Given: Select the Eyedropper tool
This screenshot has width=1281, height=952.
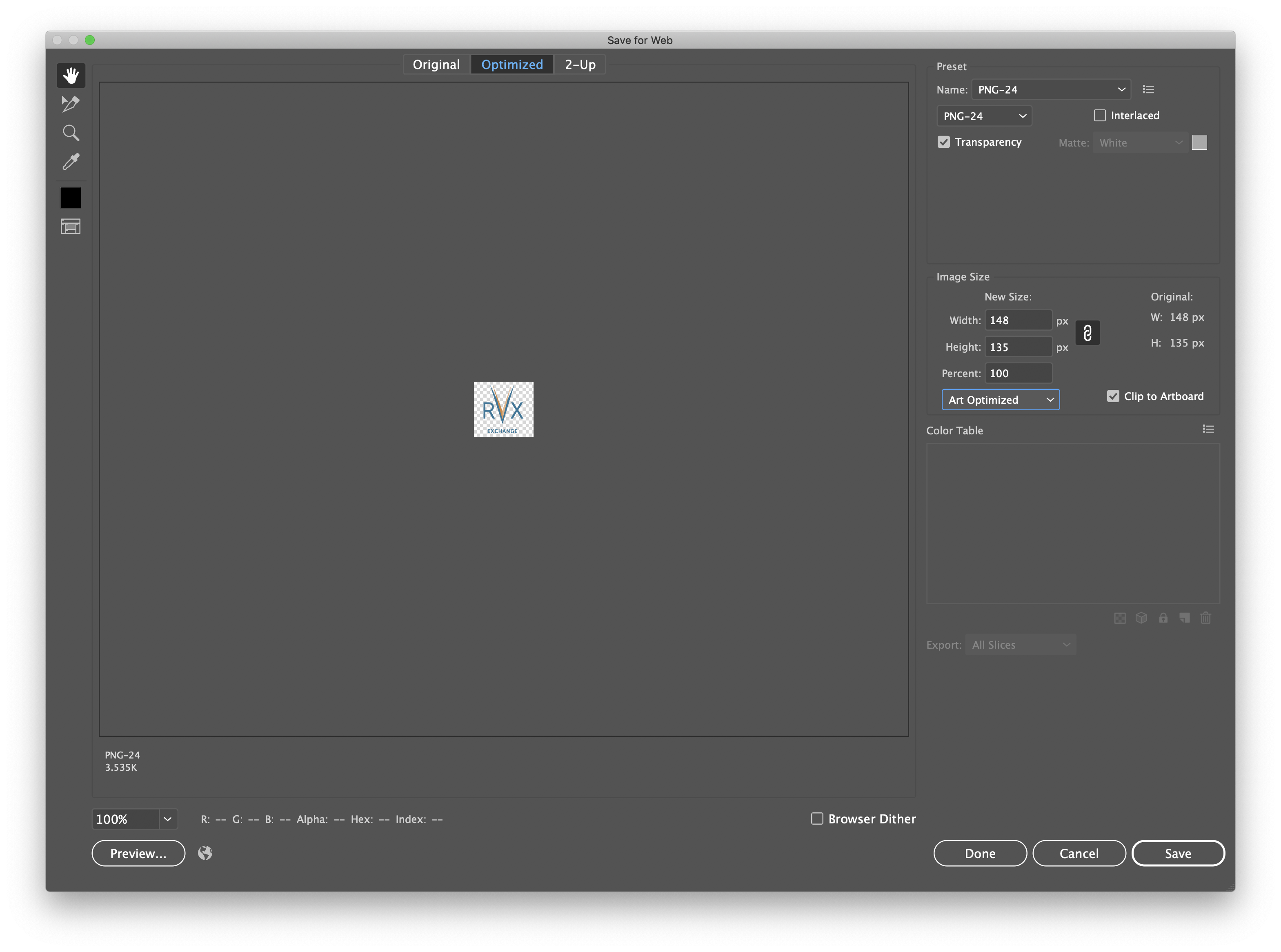Looking at the screenshot, I should click(x=70, y=161).
